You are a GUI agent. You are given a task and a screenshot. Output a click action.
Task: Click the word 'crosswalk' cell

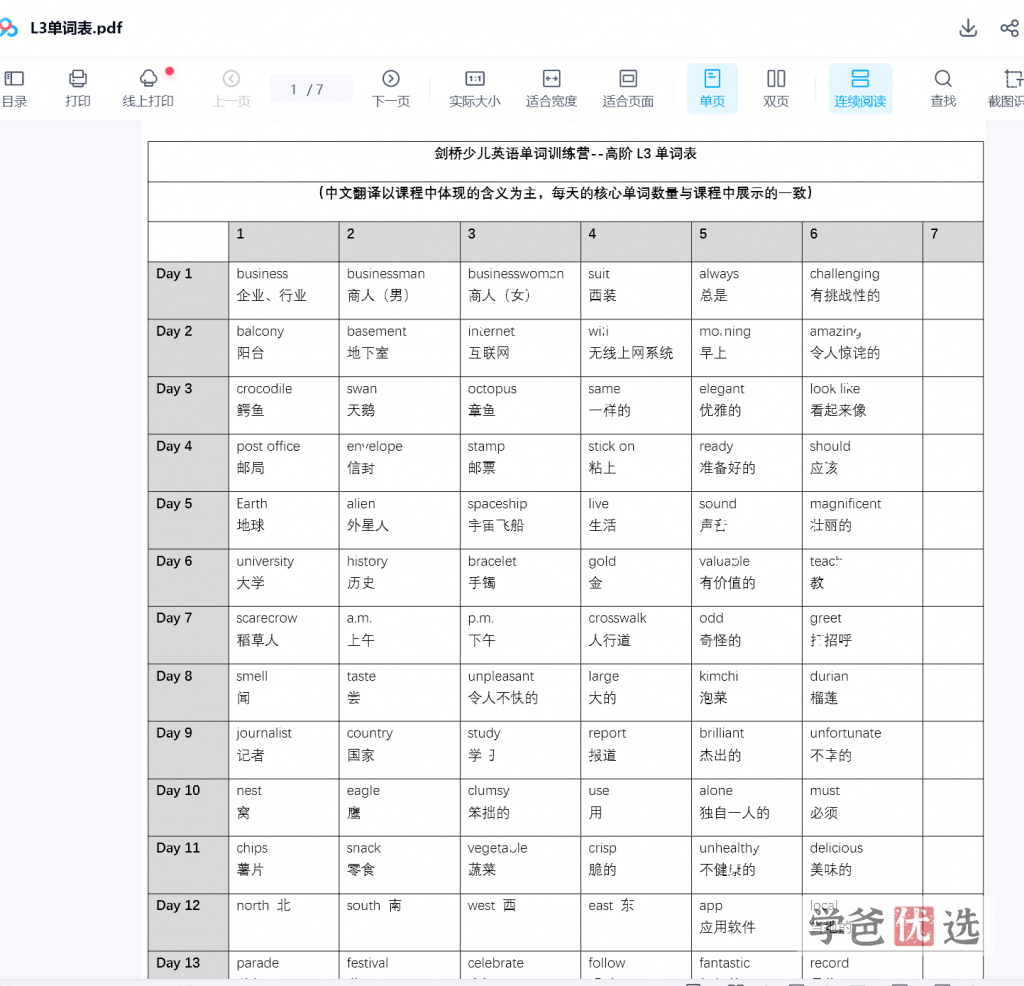tap(635, 635)
